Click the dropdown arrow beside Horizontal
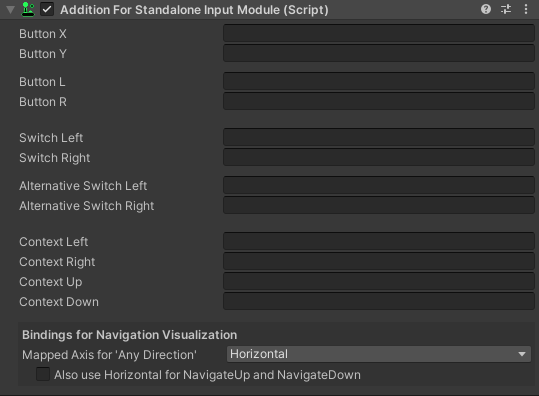539x396 pixels. pyautogui.click(x=522, y=354)
